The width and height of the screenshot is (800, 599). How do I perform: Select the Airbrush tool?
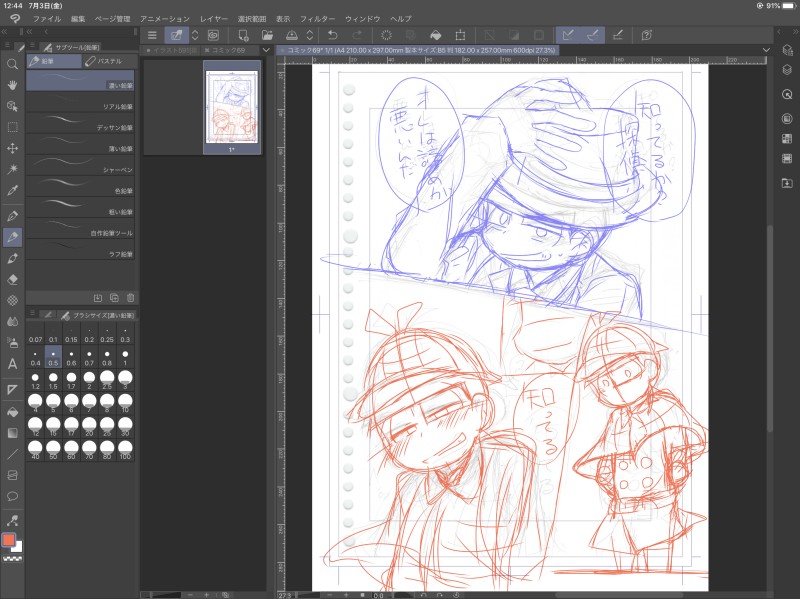click(x=12, y=342)
